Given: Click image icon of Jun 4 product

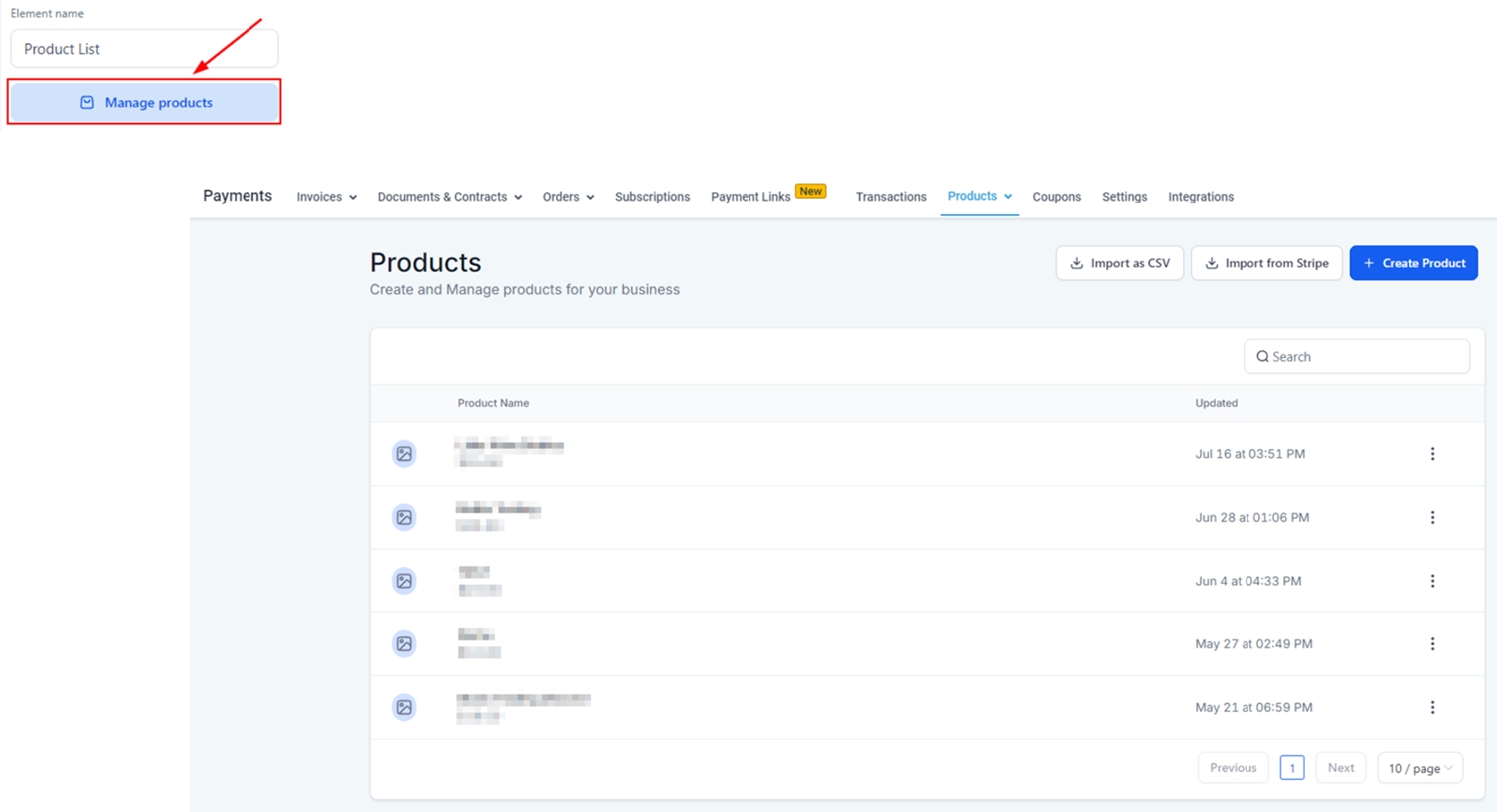Looking at the screenshot, I should 404,581.
